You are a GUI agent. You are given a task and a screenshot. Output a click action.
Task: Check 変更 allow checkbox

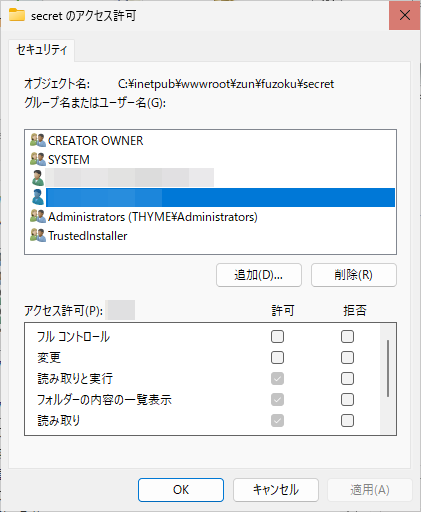[277, 358]
